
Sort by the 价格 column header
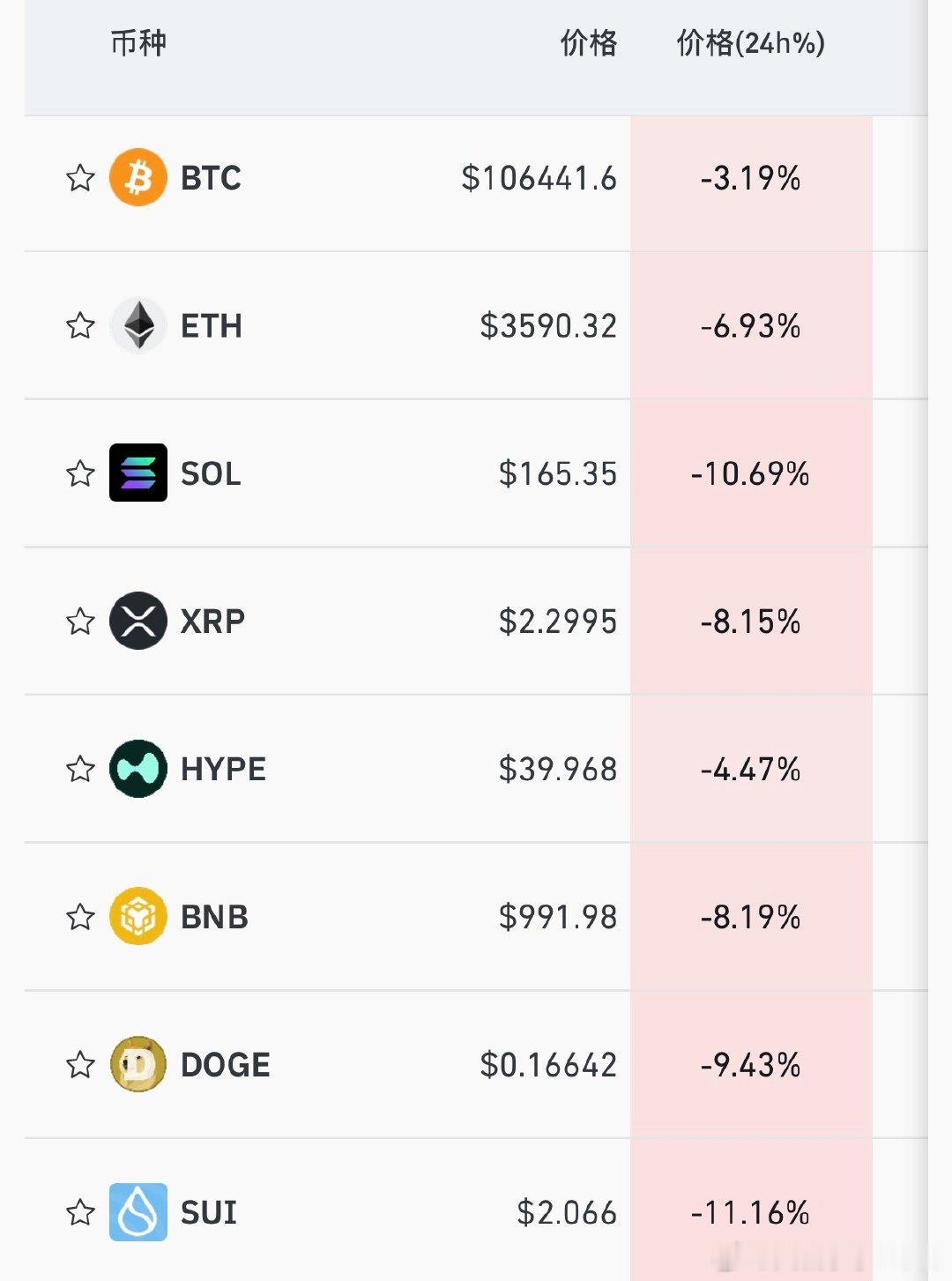[589, 42]
